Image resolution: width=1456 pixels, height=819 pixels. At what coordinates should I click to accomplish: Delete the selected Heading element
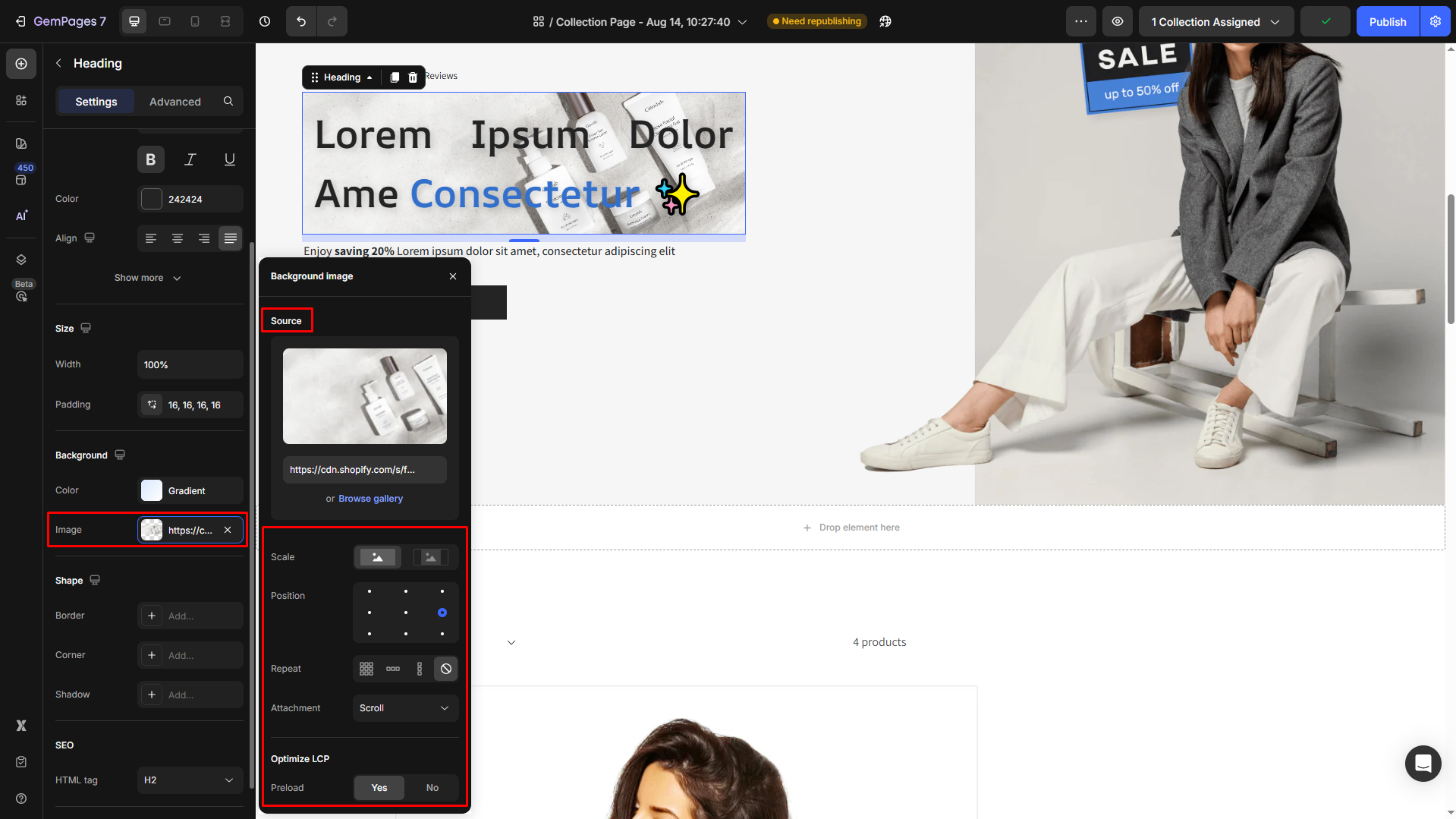tap(413, 77)
